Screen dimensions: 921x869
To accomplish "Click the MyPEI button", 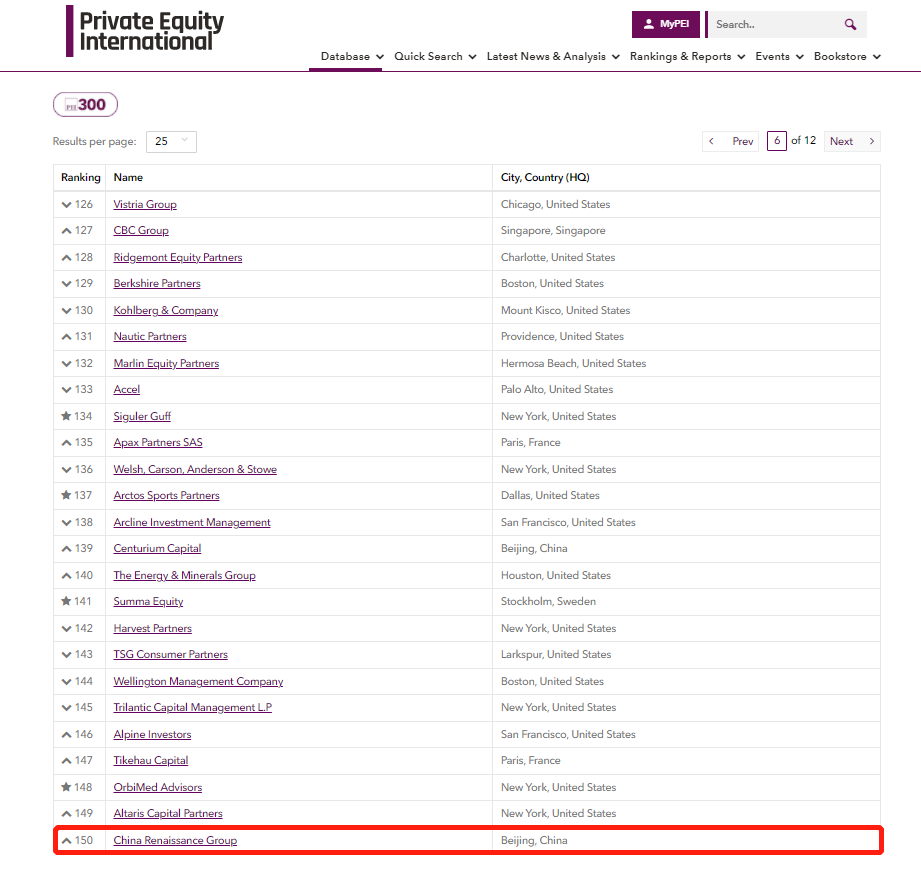I will (666, 24).
